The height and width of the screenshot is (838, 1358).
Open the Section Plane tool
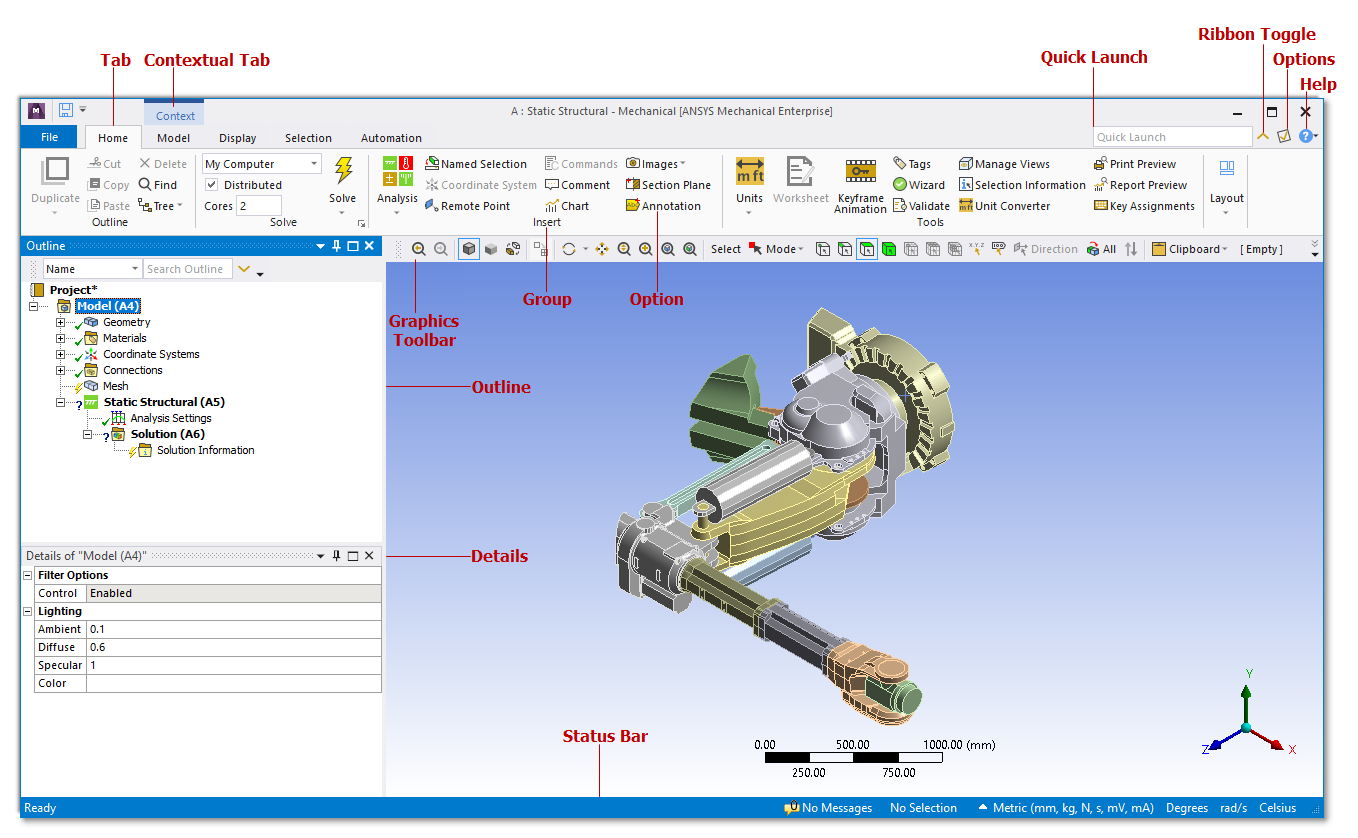[x=668, y=184]
